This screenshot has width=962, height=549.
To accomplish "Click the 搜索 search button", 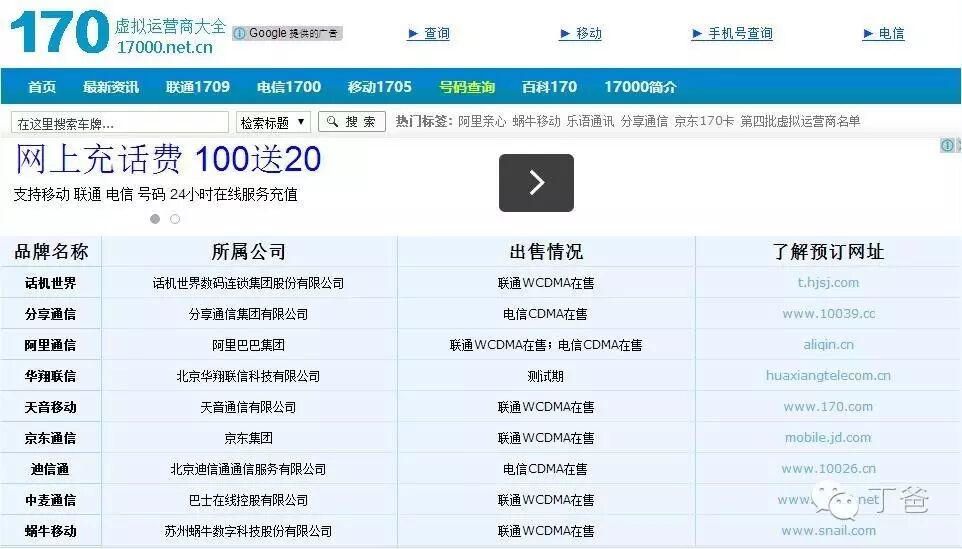I will tap(352, 121).
